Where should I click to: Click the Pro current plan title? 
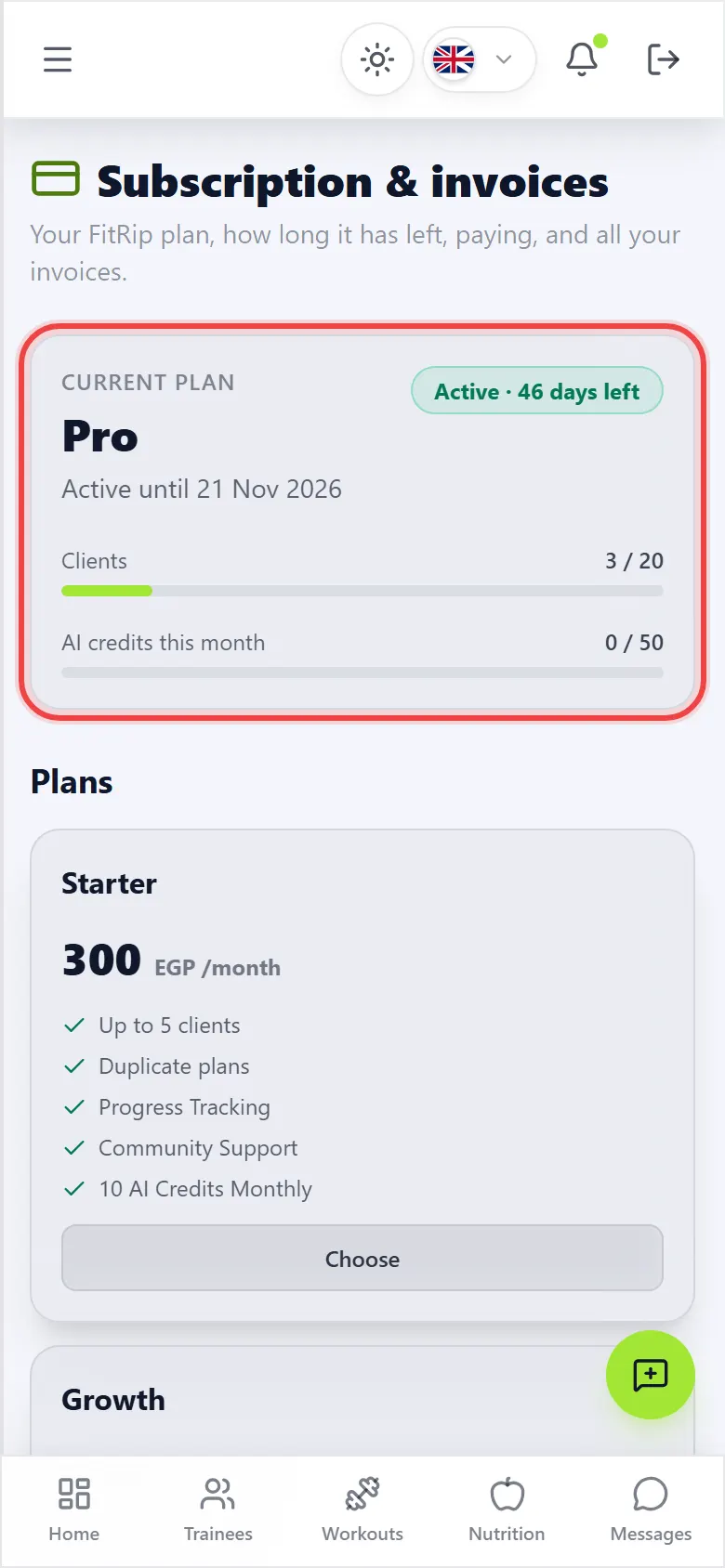[x=100, y=437]
